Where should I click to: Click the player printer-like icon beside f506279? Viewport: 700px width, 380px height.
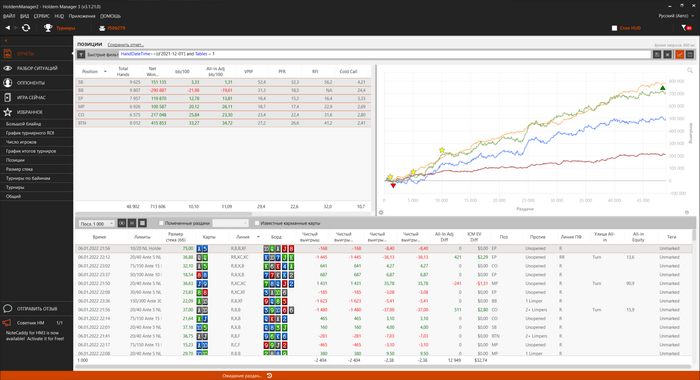(102, 28)
